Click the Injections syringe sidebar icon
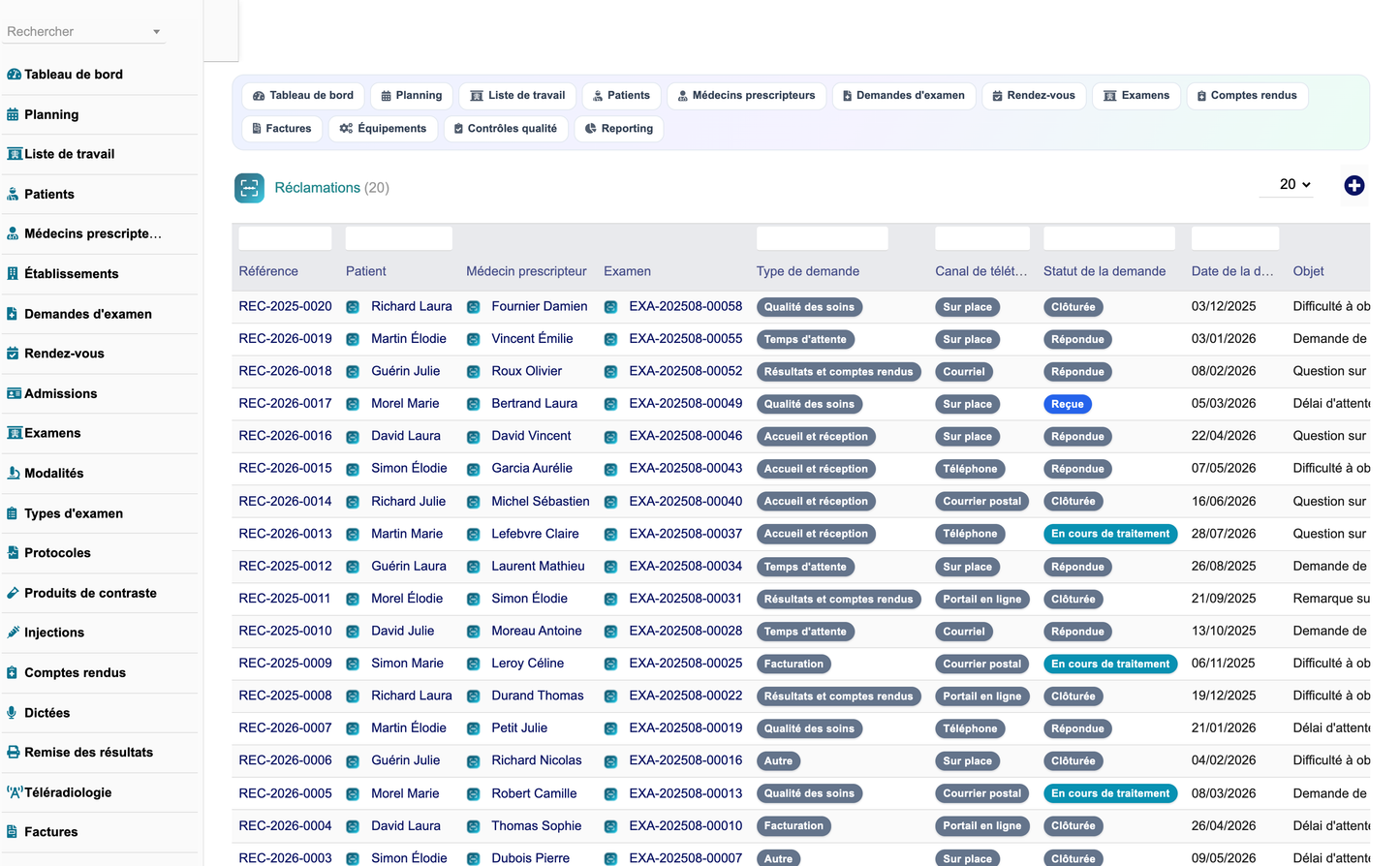 pyautogui.click(x=13, y=633)
